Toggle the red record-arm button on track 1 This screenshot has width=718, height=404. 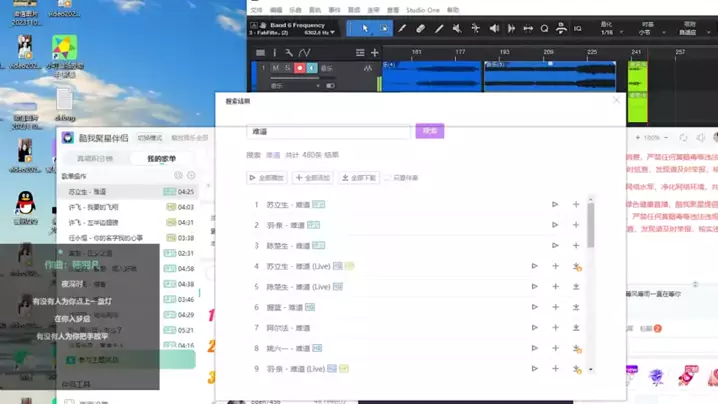point(300,68)
